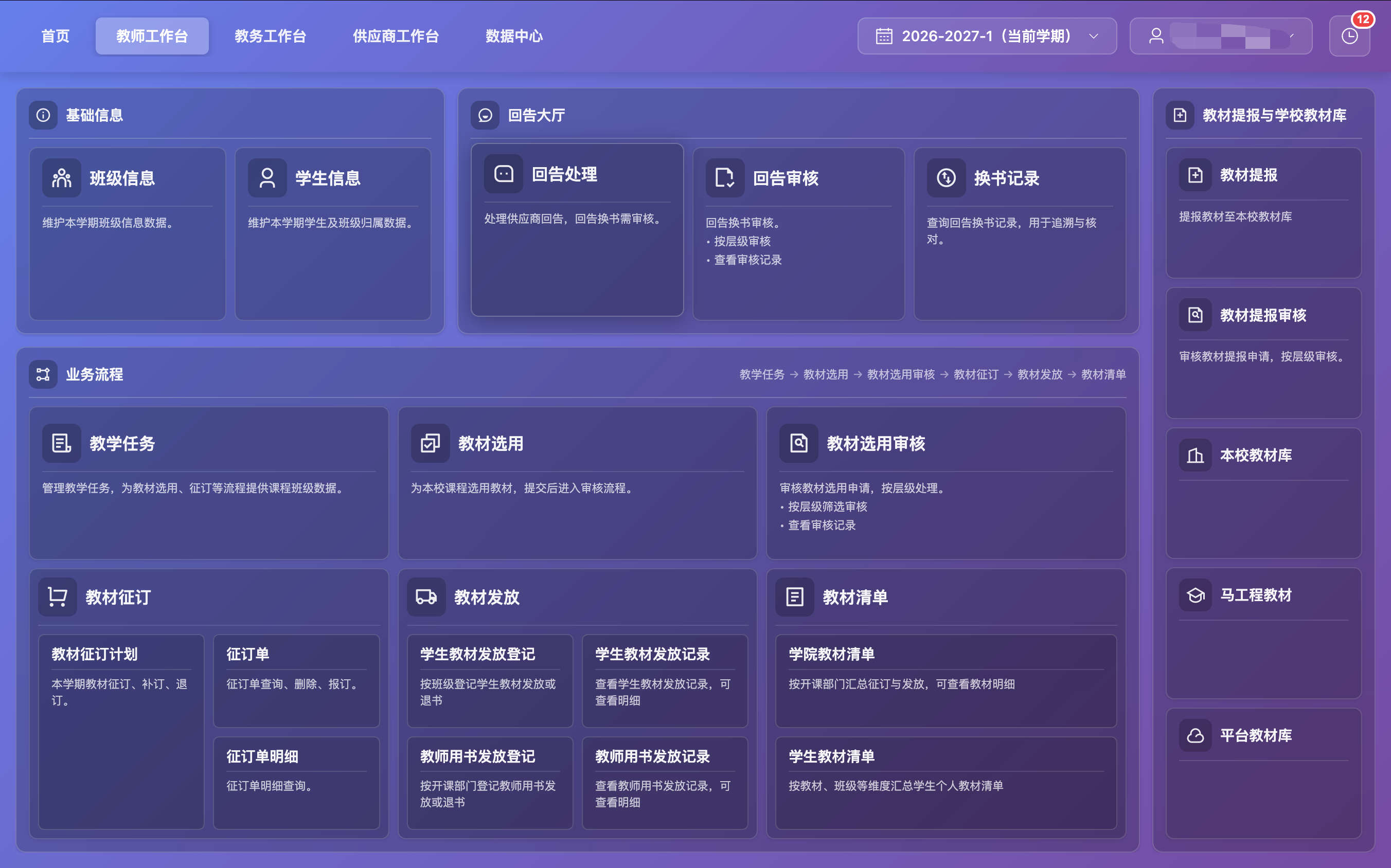Click 教学任务 in workflow breadcrumb
This screenshot has height=868, width=1391.
coord(761,374)
